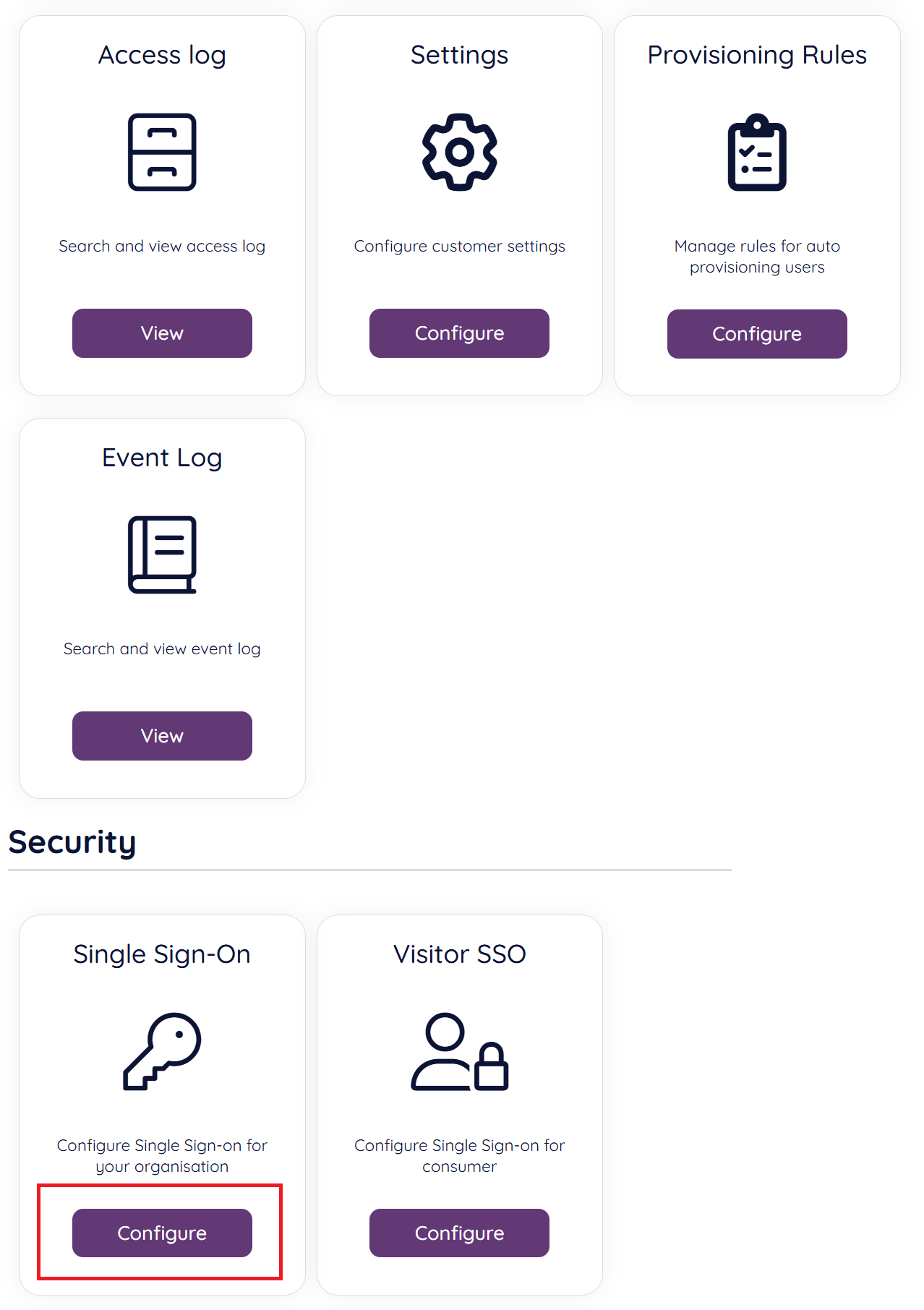Viewport: 924px width, 1310px height.
Task: Click the Settings gear icon
Action: point(459,152)
